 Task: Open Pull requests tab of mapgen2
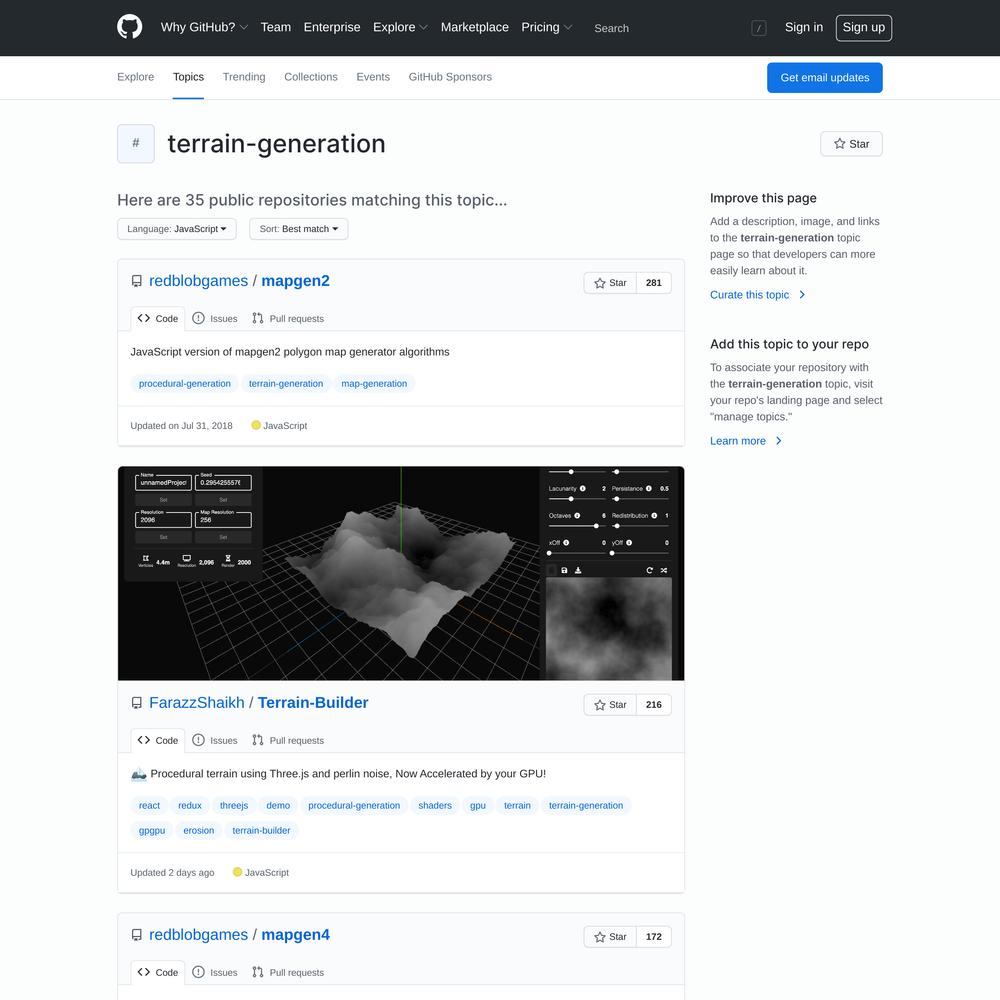click(x=288, y=319)
